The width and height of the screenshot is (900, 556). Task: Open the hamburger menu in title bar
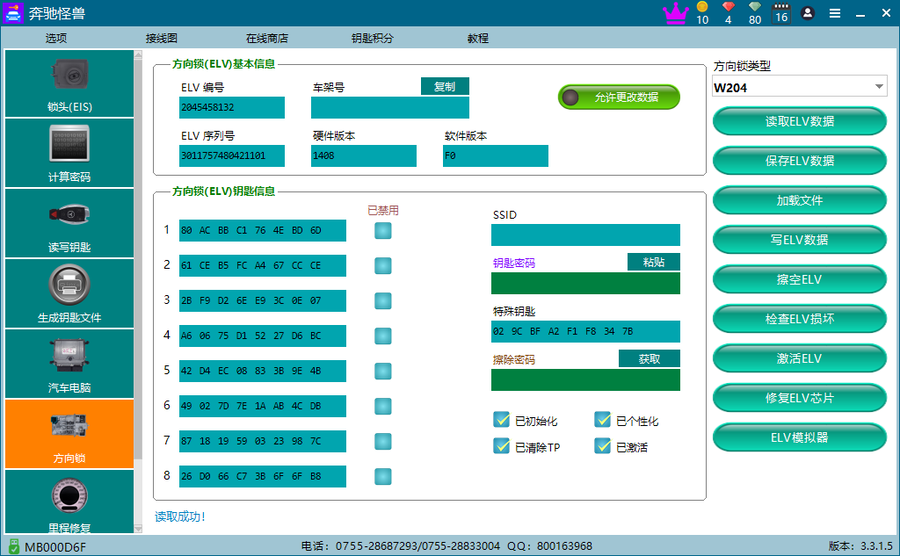(834, 13)
